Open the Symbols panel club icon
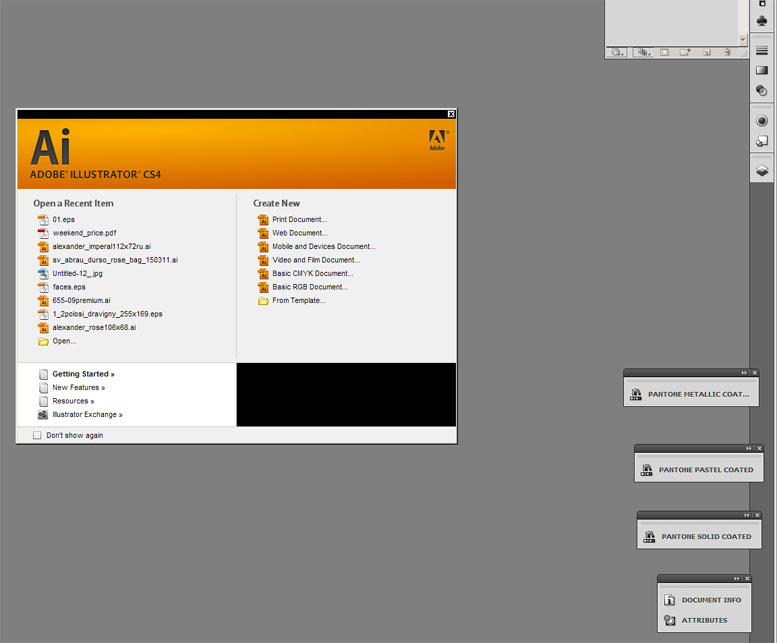 [x=762, y=21]
